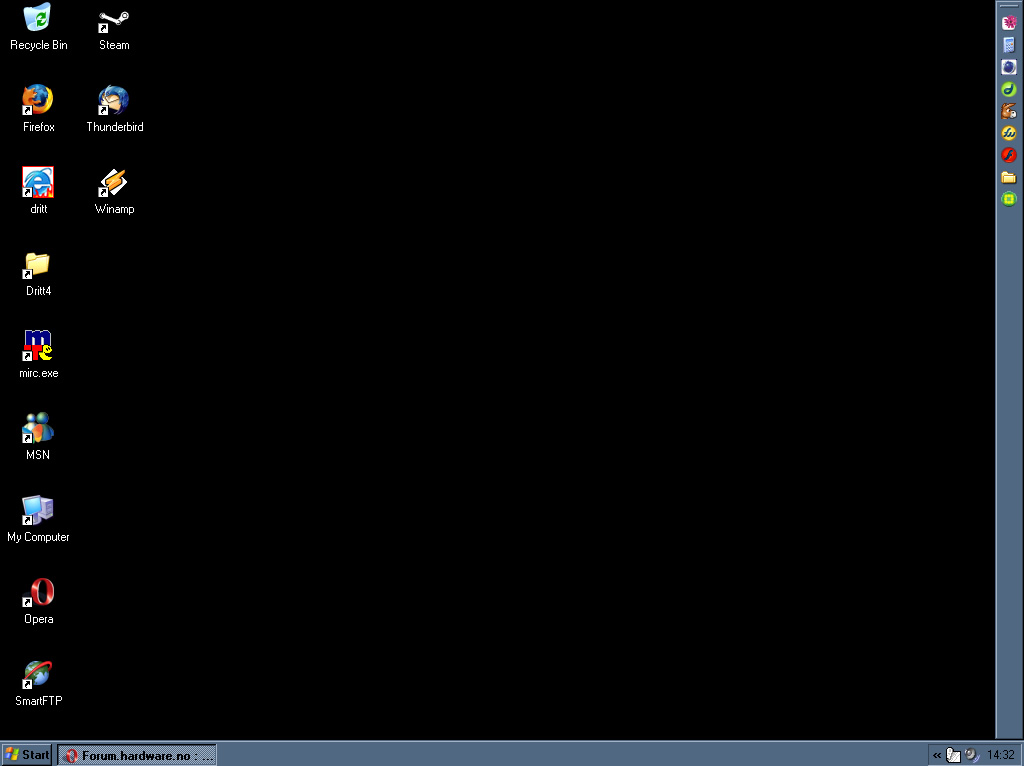Select the mirc.exe desktop shortcut

(x=38, y=355)
